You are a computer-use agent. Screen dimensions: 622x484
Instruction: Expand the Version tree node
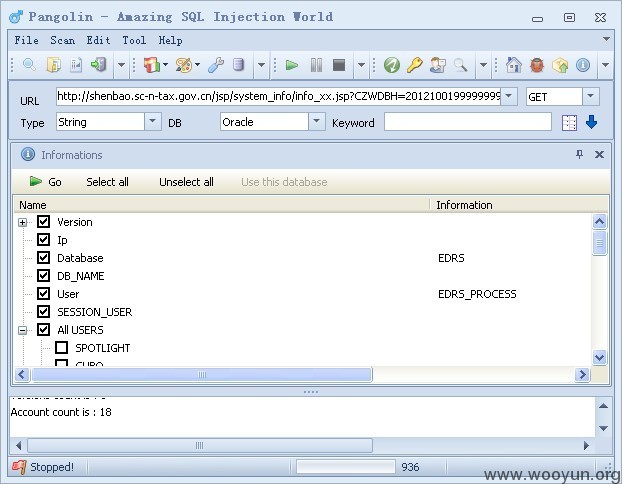pos(23,222)
